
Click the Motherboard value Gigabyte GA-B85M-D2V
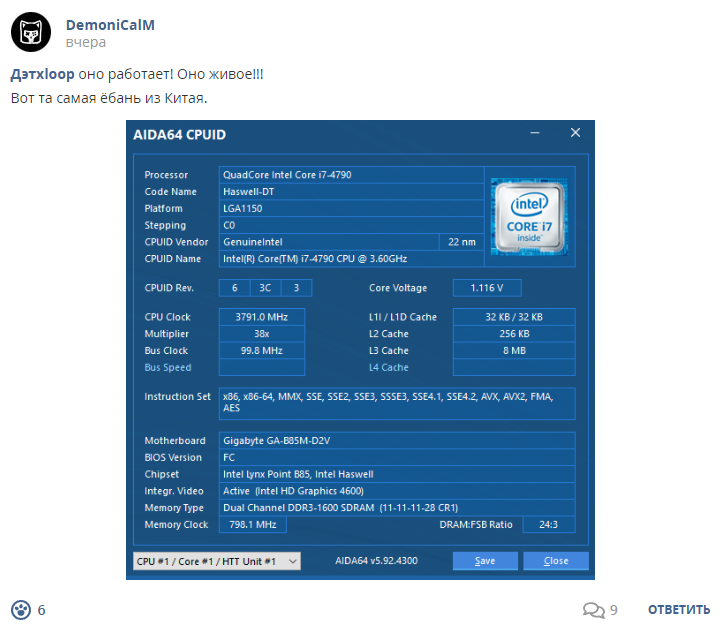[x=397, y=440]
